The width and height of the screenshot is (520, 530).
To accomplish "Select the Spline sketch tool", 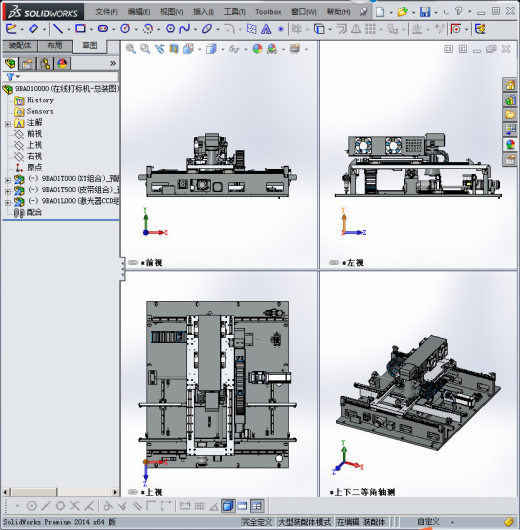I will [185, 29].
